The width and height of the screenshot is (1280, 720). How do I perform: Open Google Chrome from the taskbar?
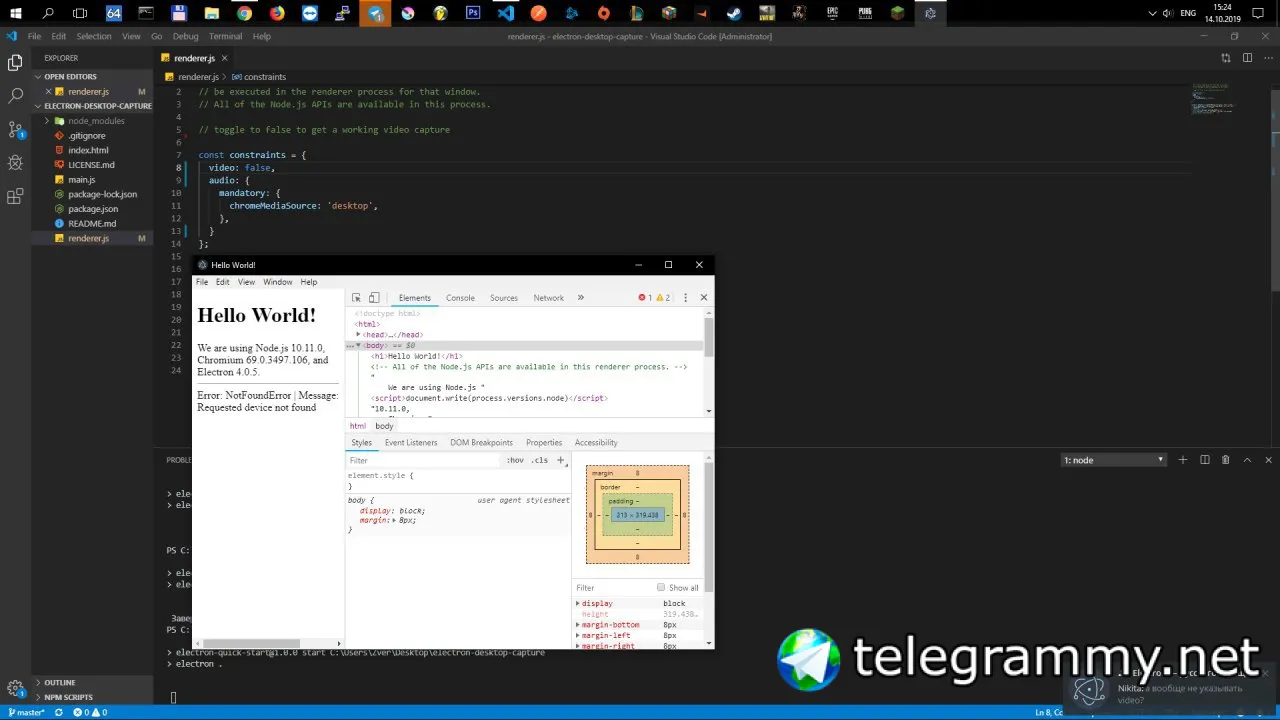244,13
